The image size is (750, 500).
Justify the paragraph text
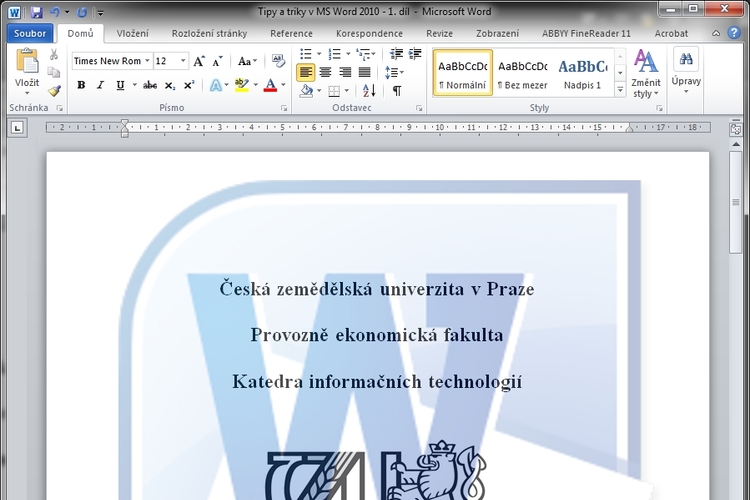tap(364, 72)
